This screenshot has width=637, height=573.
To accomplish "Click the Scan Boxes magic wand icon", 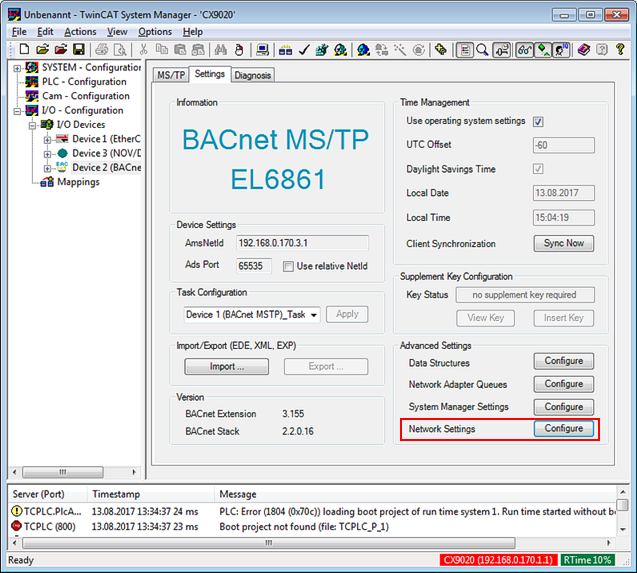I will [400, 50].
